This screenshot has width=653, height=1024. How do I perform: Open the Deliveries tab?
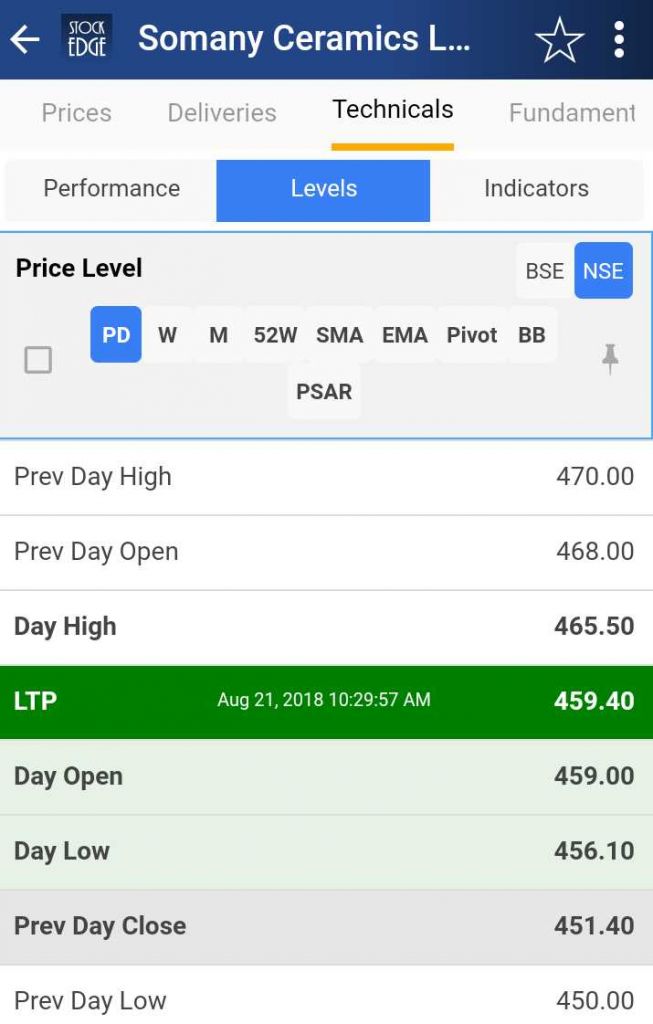tap(220, 113)
